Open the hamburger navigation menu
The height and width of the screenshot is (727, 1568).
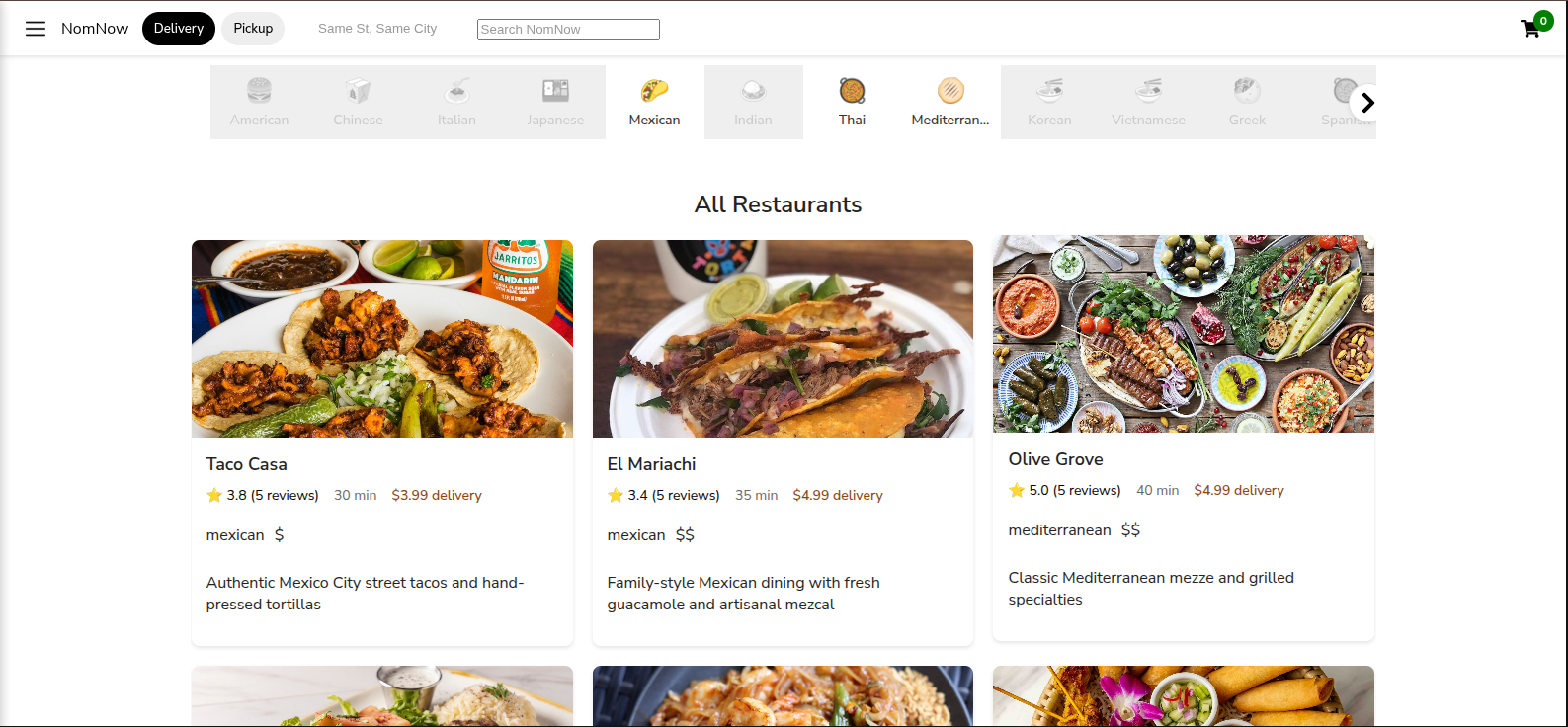(36, 29)
